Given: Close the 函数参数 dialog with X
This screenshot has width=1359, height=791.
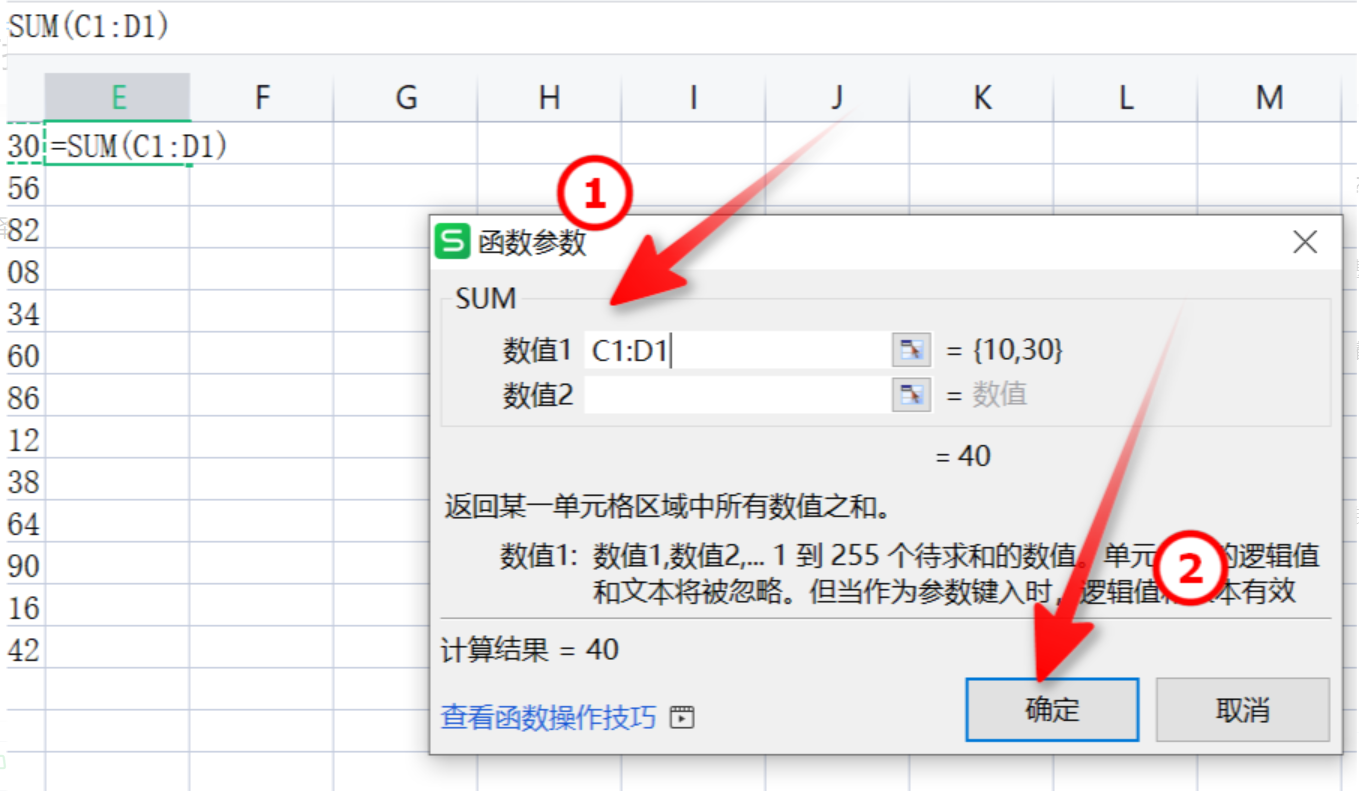Looking at the screenshot, I should click(1305, 242).
